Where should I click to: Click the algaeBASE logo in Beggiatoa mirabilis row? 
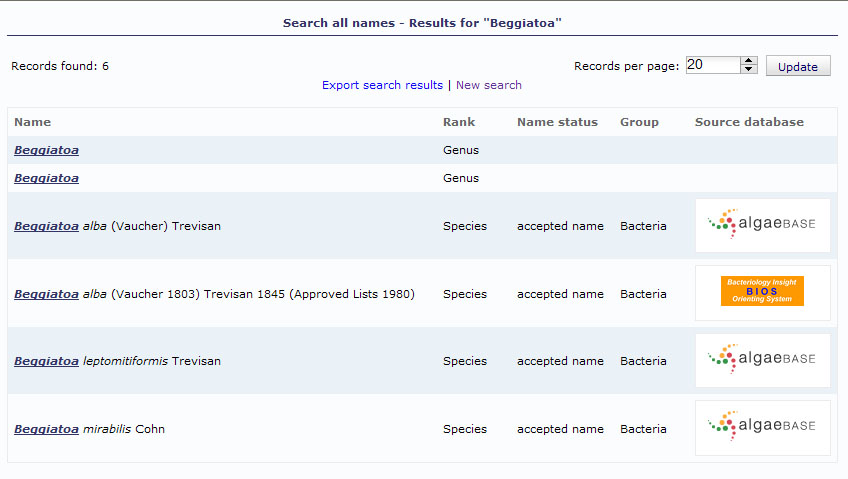point(763,428)
